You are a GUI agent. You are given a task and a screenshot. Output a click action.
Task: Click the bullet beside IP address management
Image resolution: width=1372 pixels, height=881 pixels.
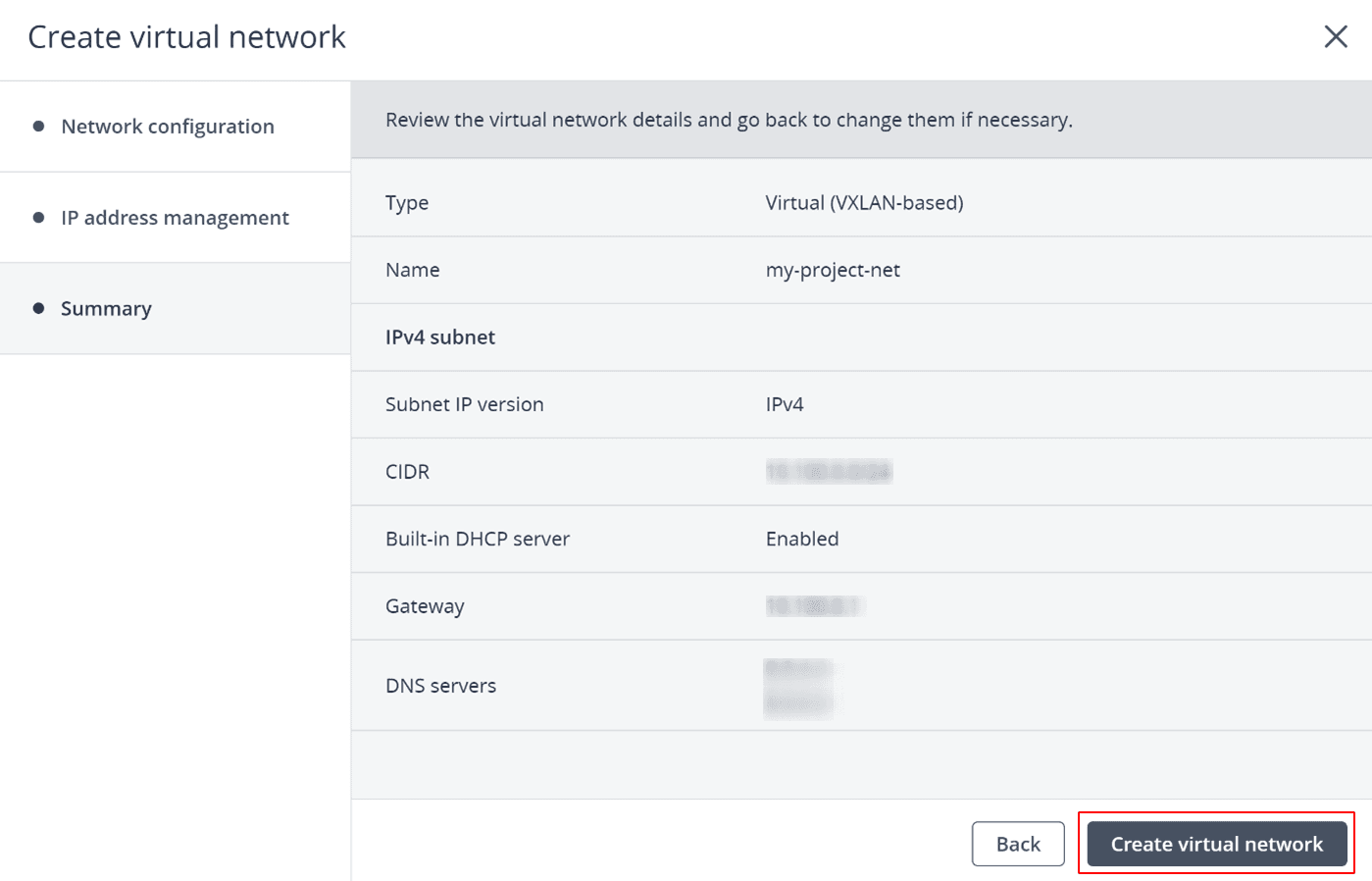click(x=39, y=218)
